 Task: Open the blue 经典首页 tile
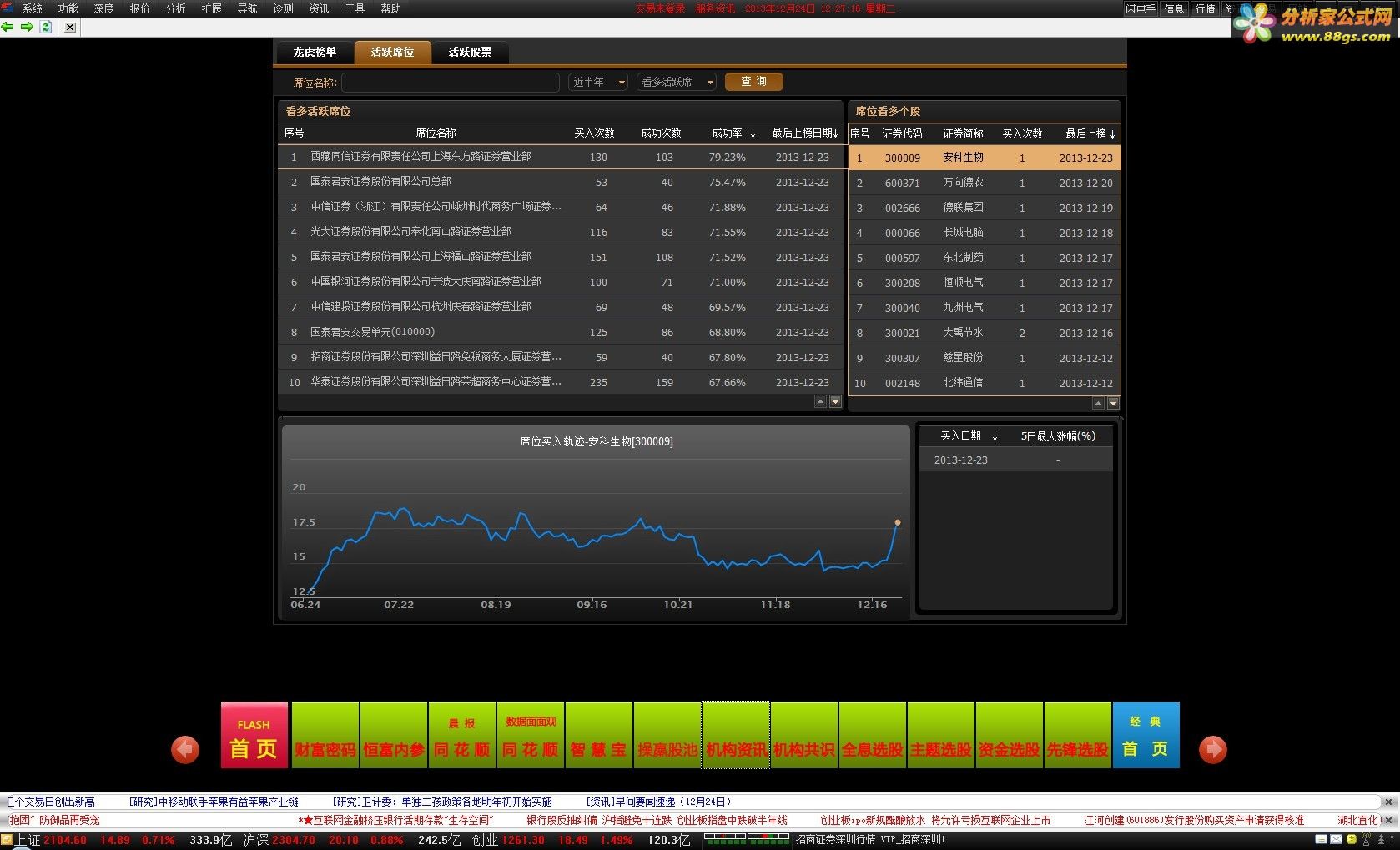(x=1146, y=735)
